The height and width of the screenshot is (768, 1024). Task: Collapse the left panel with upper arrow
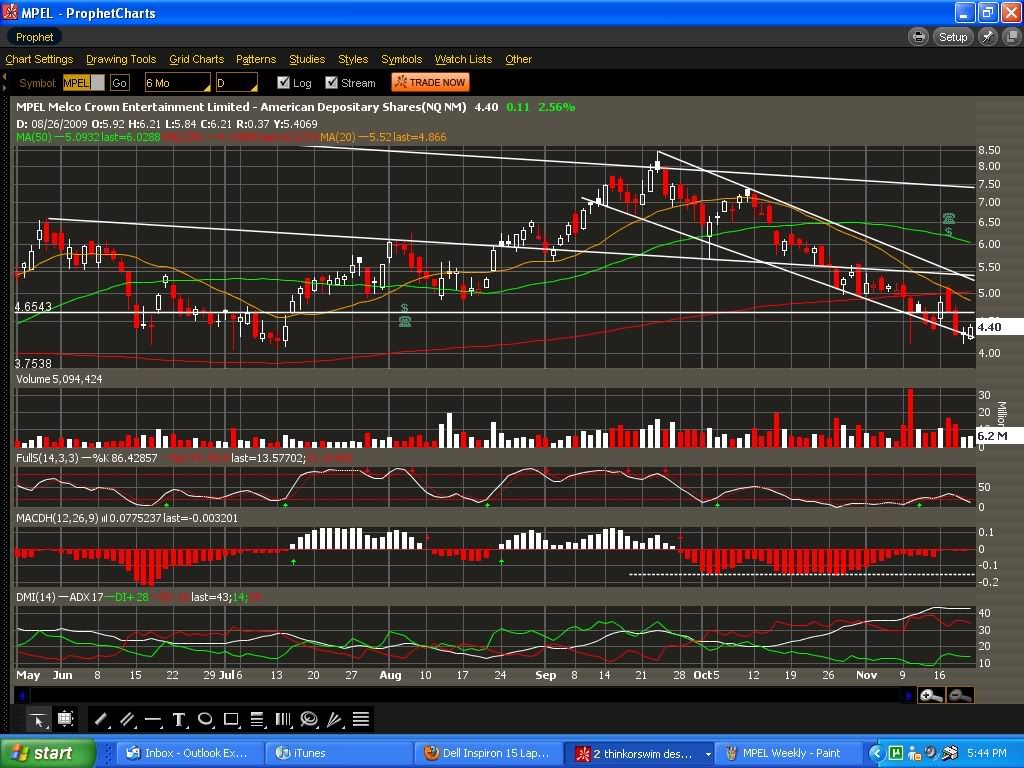tap(4, 77)
